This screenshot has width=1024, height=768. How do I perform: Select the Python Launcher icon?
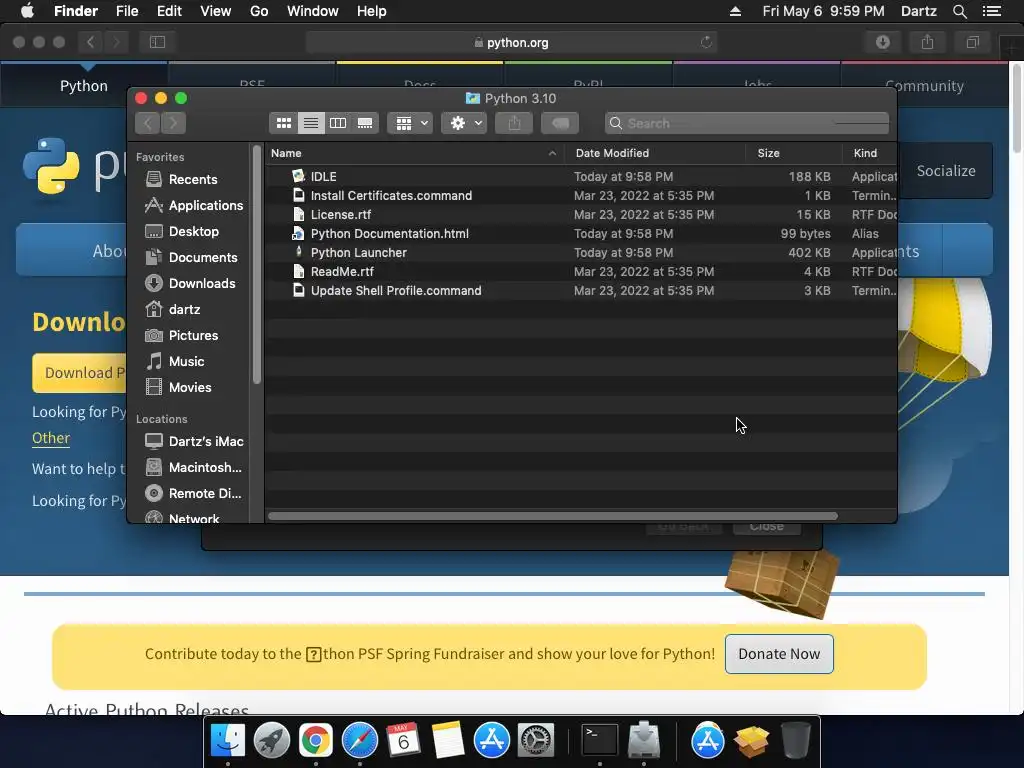point(298,252)
